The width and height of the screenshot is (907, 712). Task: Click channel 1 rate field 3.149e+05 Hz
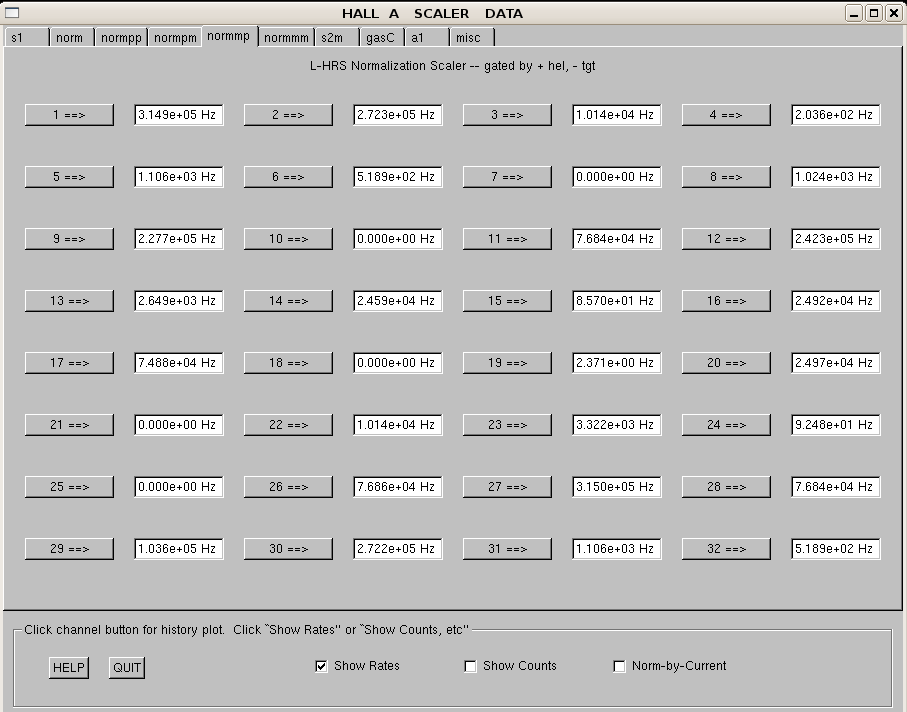click(x=179, y=115)
